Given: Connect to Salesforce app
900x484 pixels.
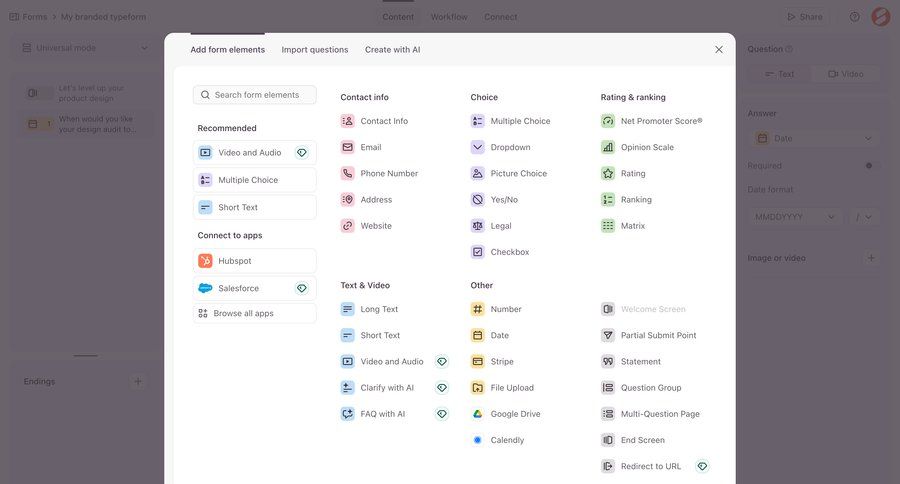Looking at the screenshot, I should (255, 288).
